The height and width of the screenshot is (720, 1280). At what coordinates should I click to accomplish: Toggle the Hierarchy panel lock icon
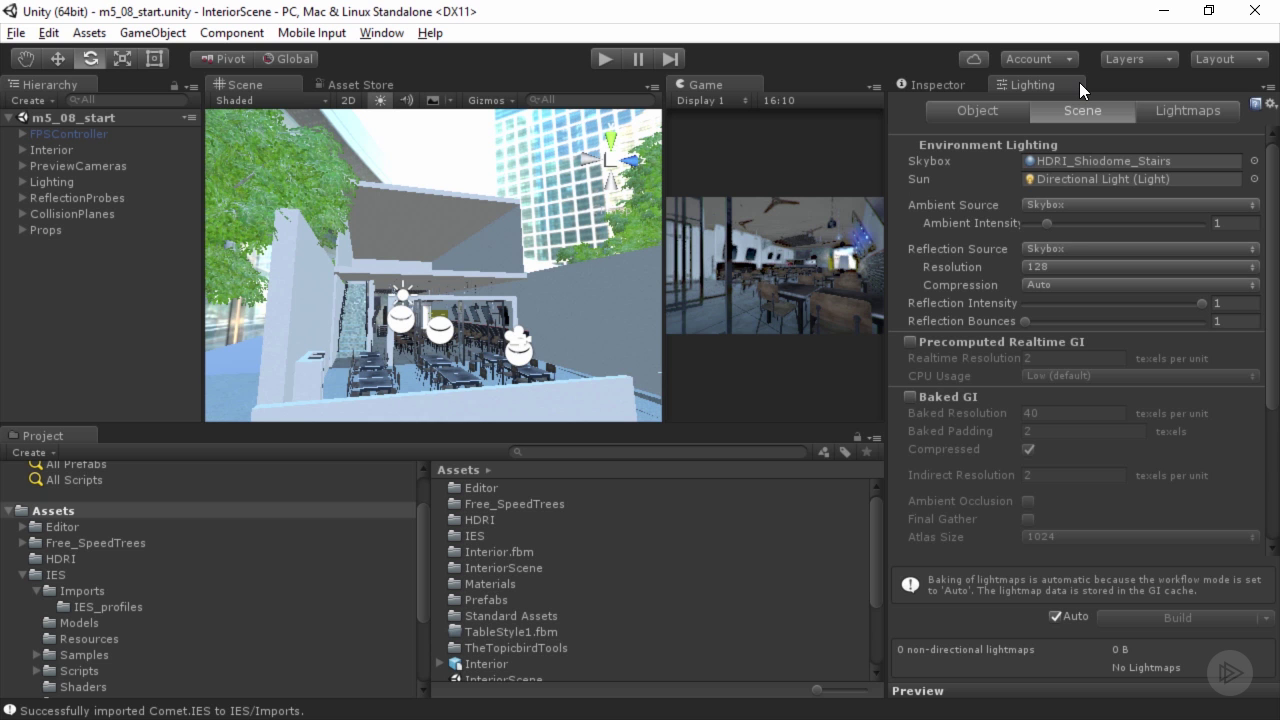click(x=174, y=86)
